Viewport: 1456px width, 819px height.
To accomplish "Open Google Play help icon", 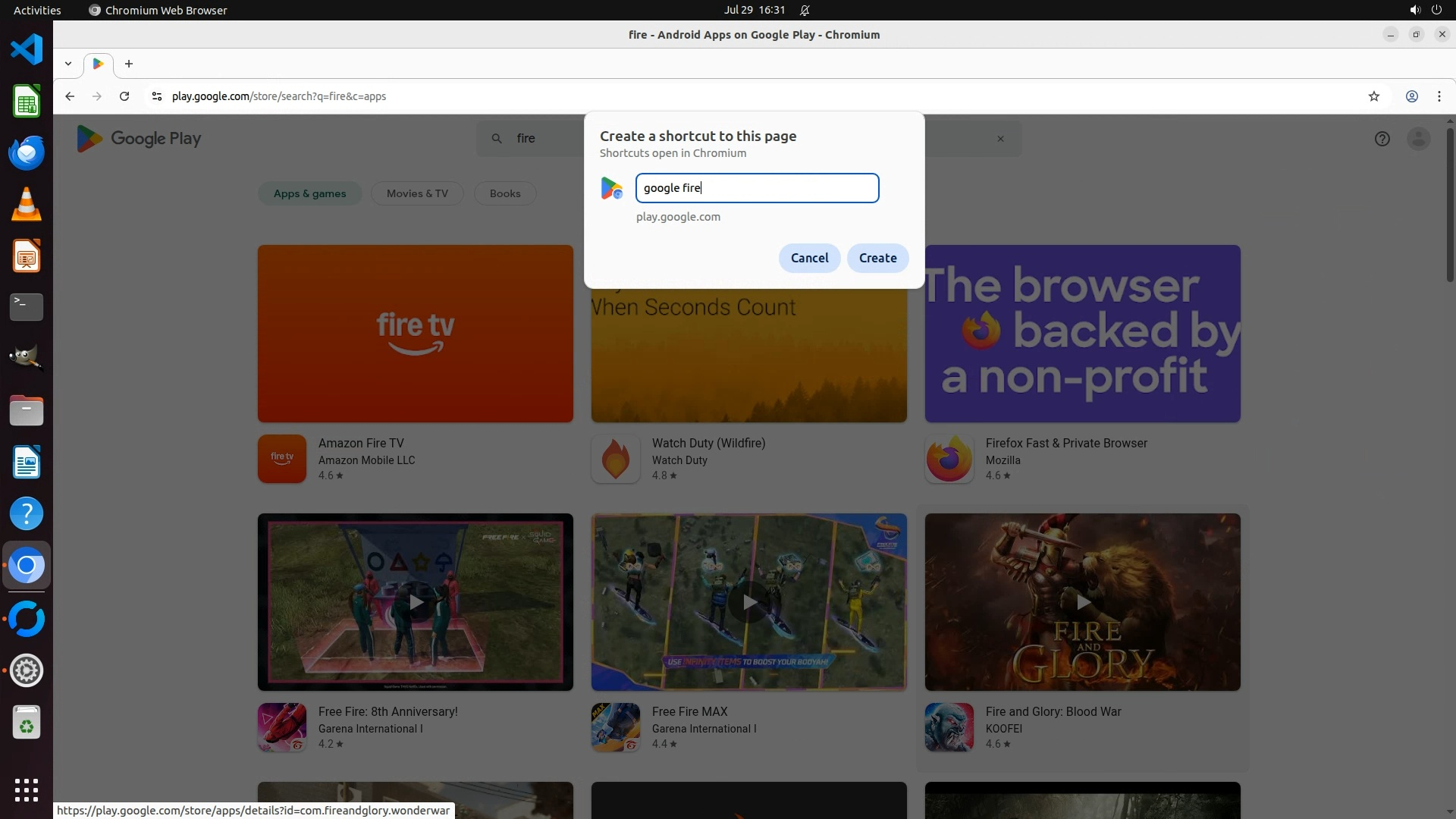I will click(x=1382, y=139).
